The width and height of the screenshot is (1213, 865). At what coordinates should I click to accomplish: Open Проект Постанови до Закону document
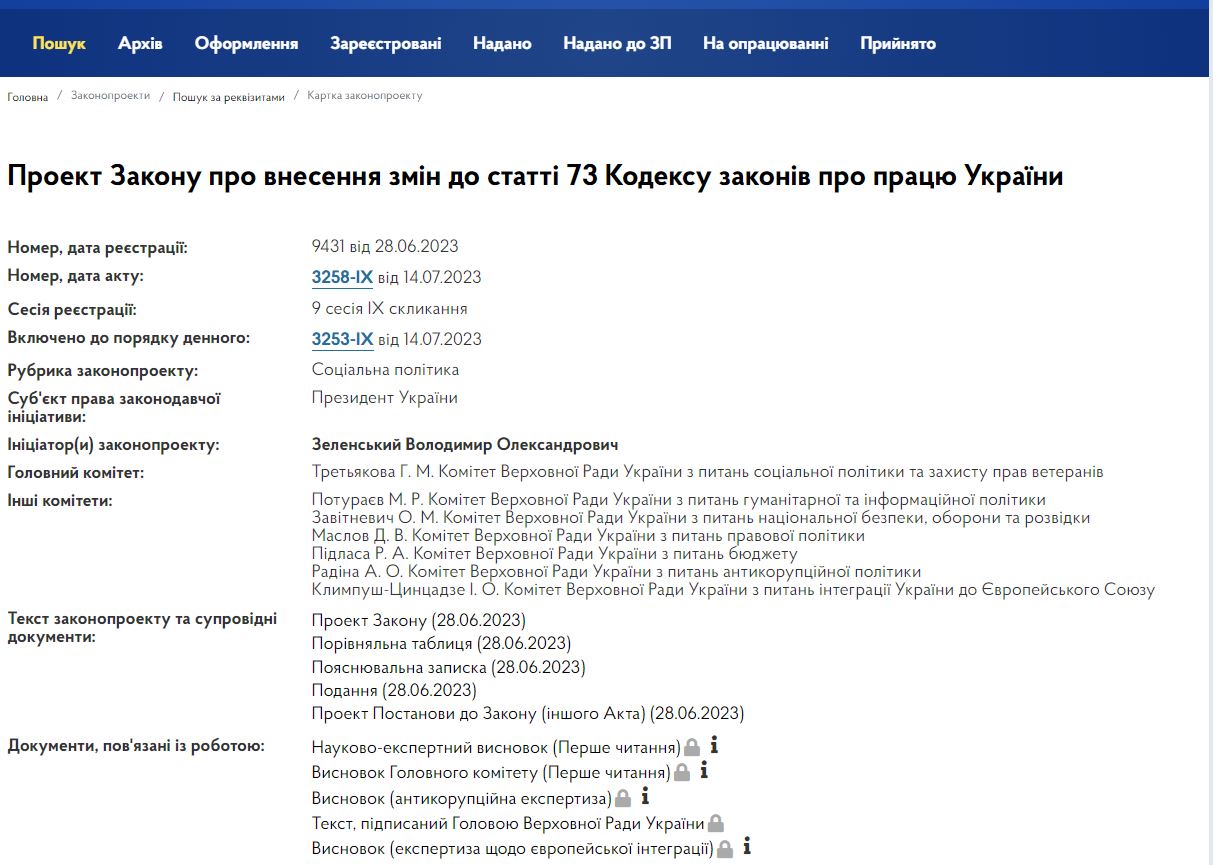[x=528, y=714]
